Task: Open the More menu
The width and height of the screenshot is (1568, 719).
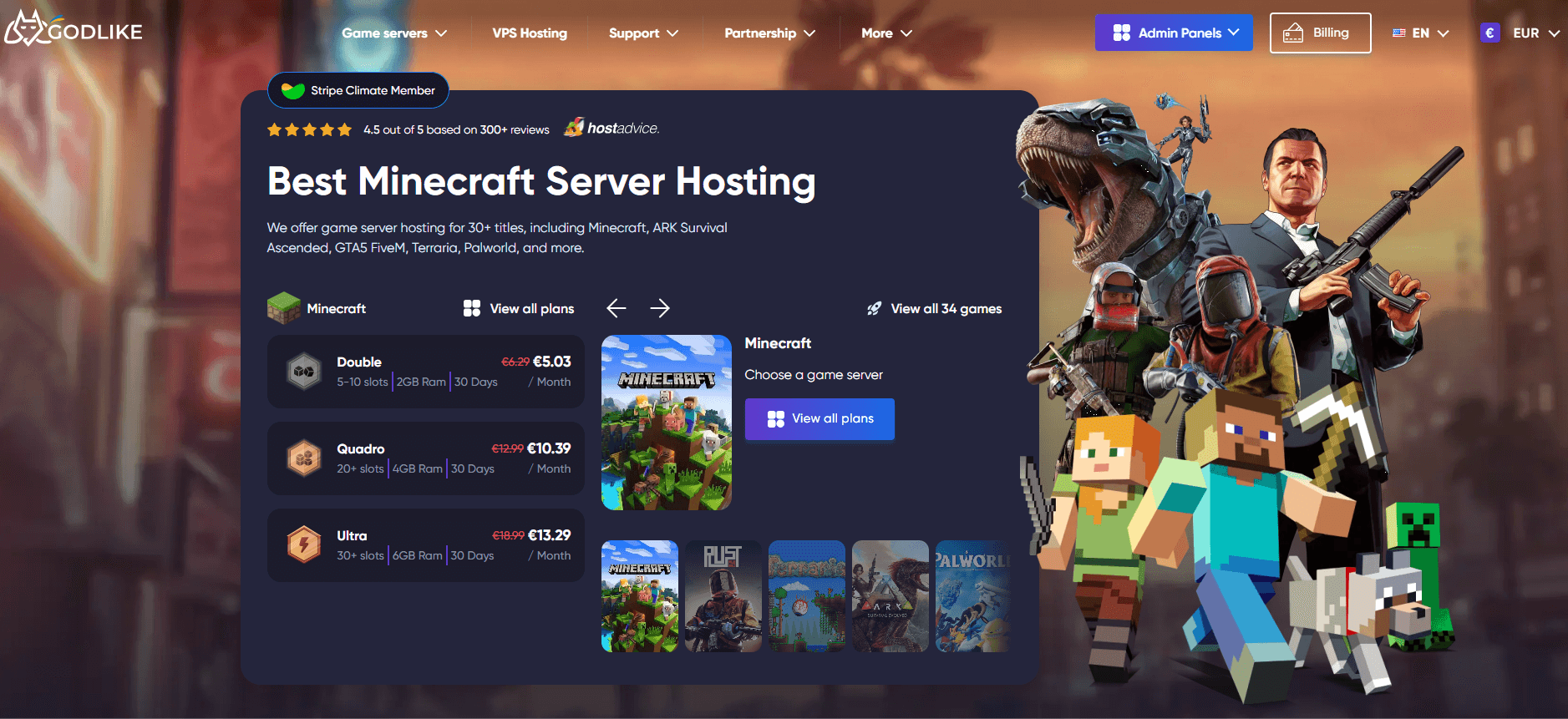Action: pos(886,33)
